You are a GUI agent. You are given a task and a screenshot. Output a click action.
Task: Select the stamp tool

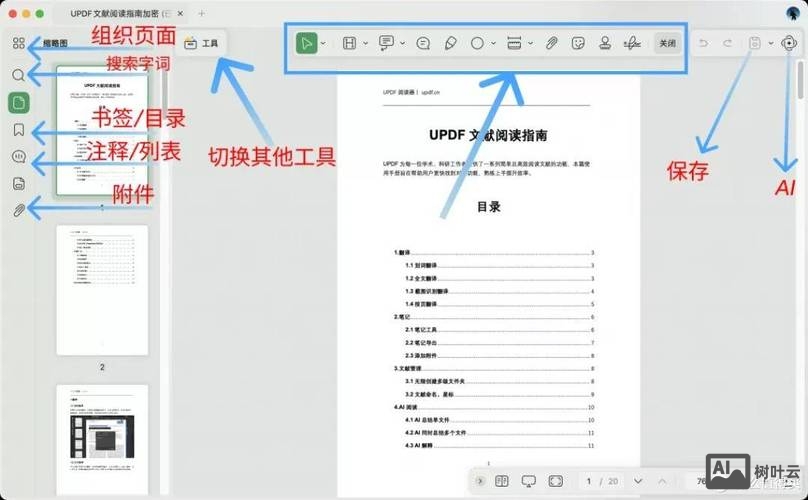(605, 43)
